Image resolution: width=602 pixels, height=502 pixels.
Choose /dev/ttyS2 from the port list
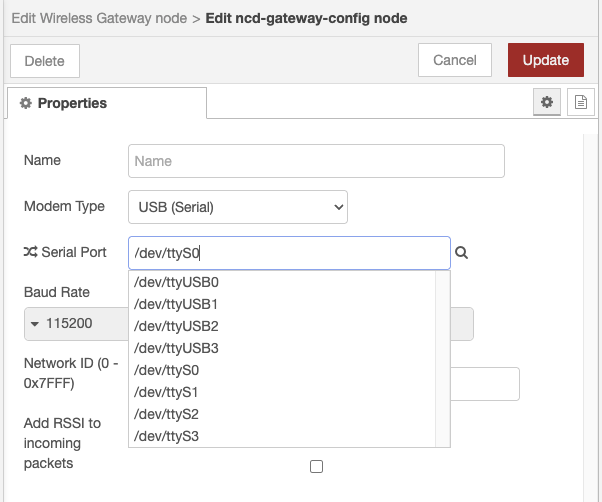[282, 414]
